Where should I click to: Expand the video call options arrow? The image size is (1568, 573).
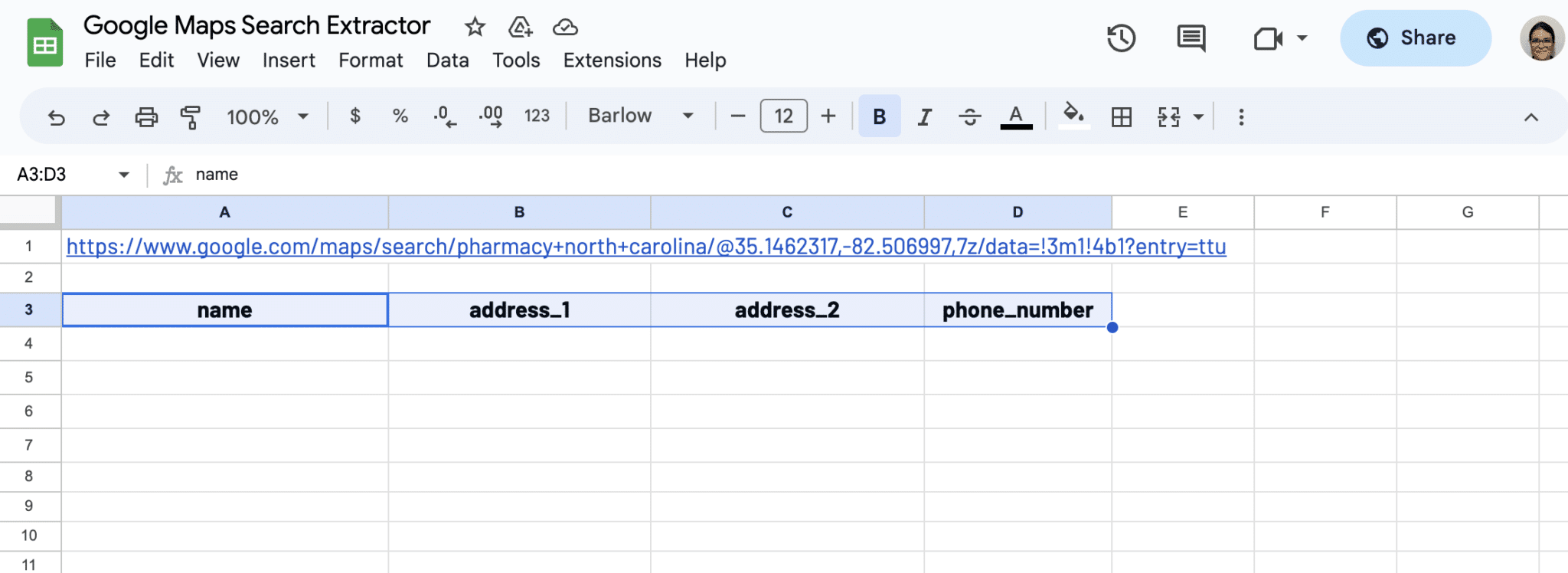coord(1302,38)
